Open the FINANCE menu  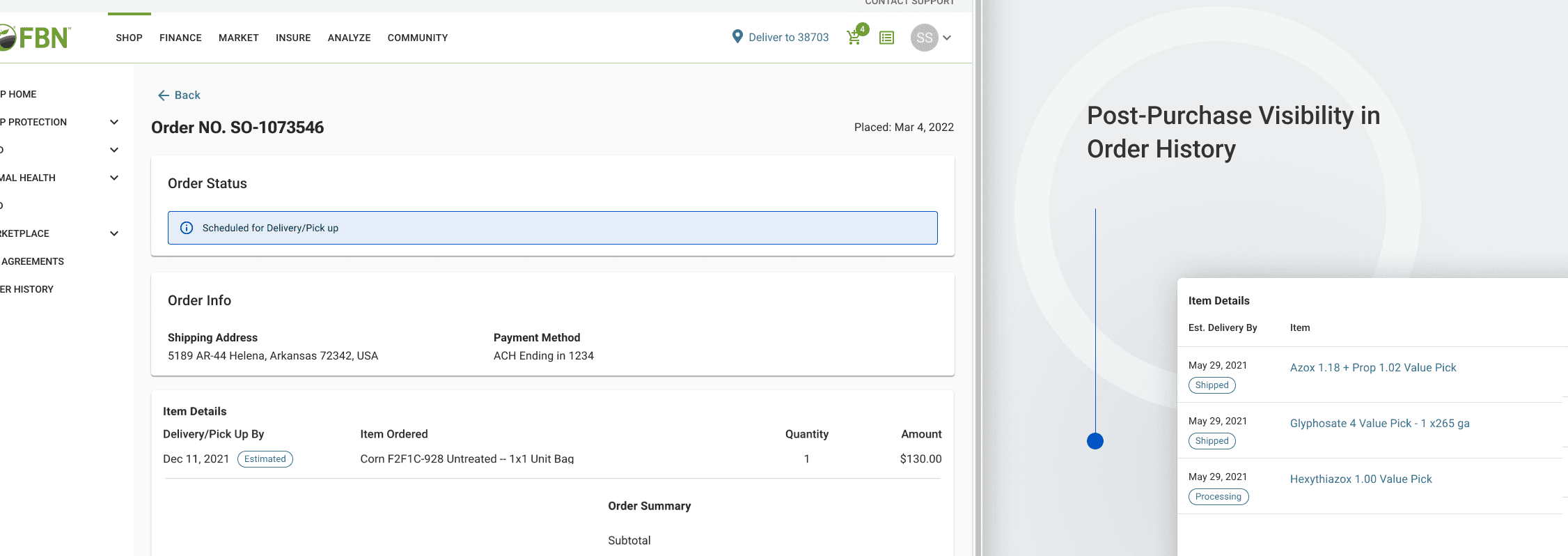coord(180,38)
